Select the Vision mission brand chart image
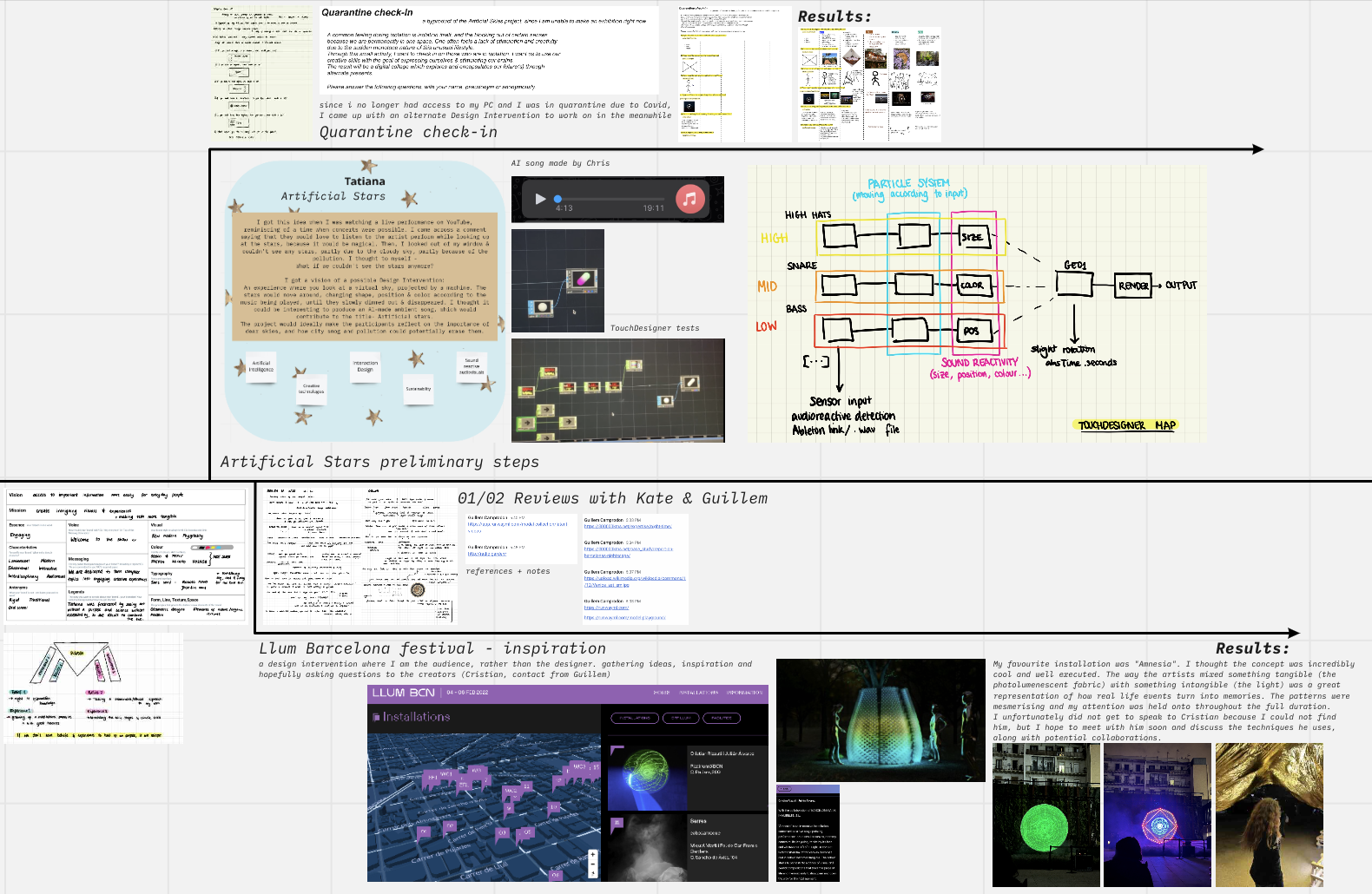Screen dimensions: 1372x894 click(127, 555)
